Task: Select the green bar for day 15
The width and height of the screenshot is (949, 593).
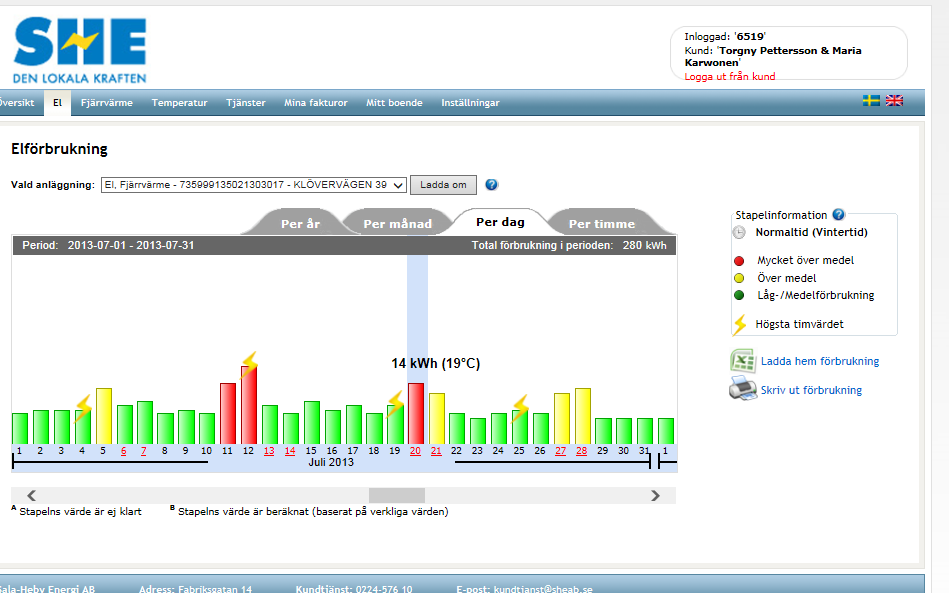Action: [x=312, y=423]
